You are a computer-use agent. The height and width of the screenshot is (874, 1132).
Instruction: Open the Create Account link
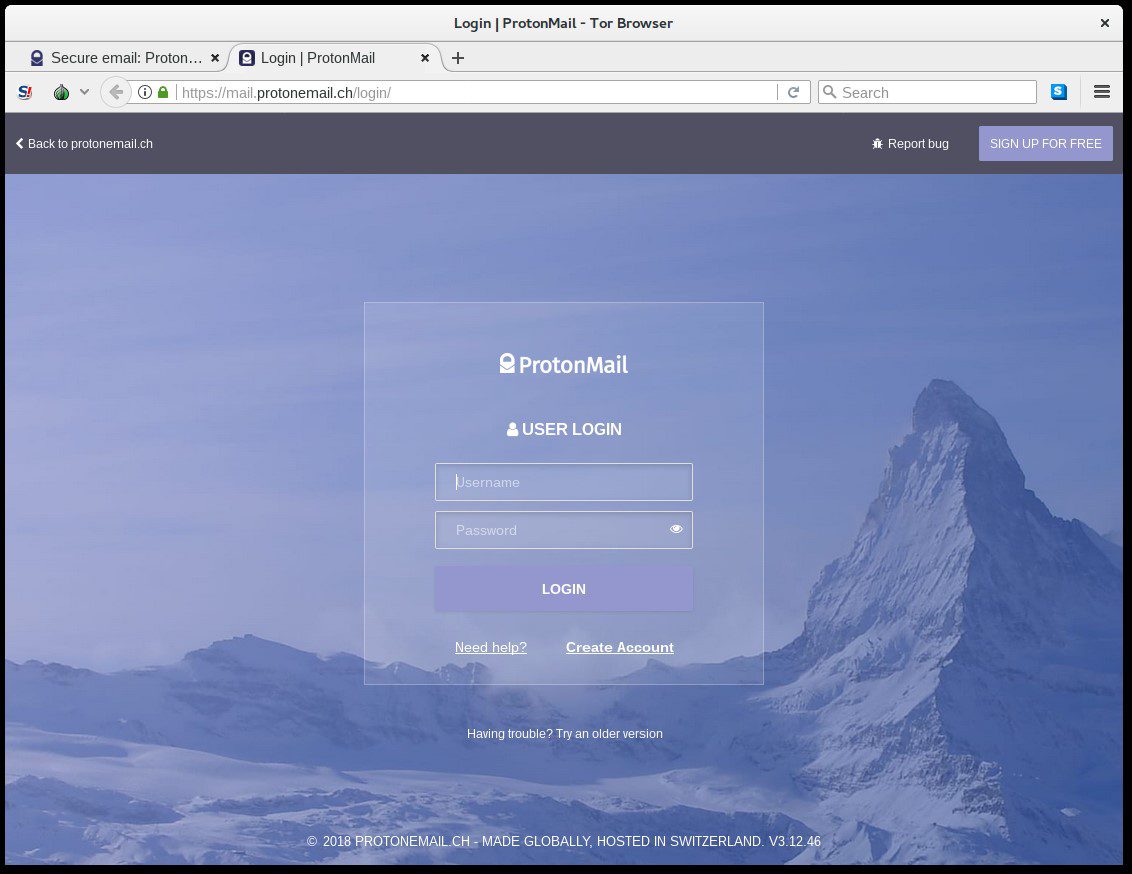pyautogui.click(x=619, y=647)
